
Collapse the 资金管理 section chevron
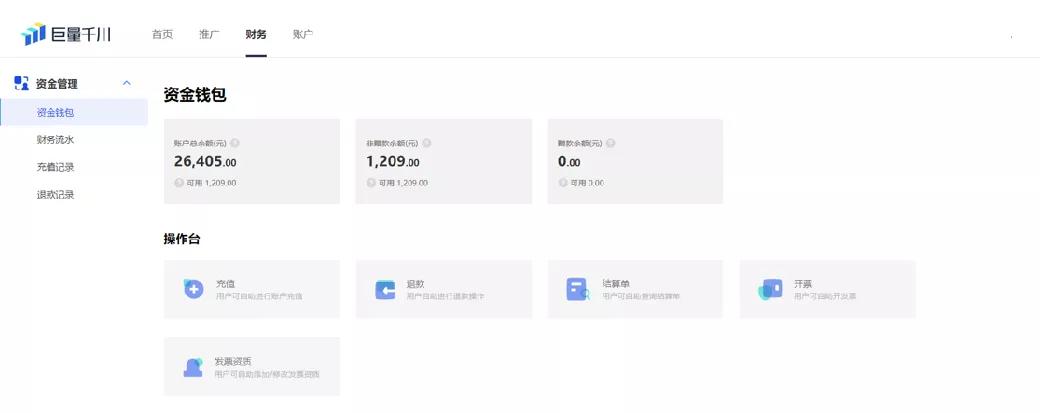pos(127,84)
